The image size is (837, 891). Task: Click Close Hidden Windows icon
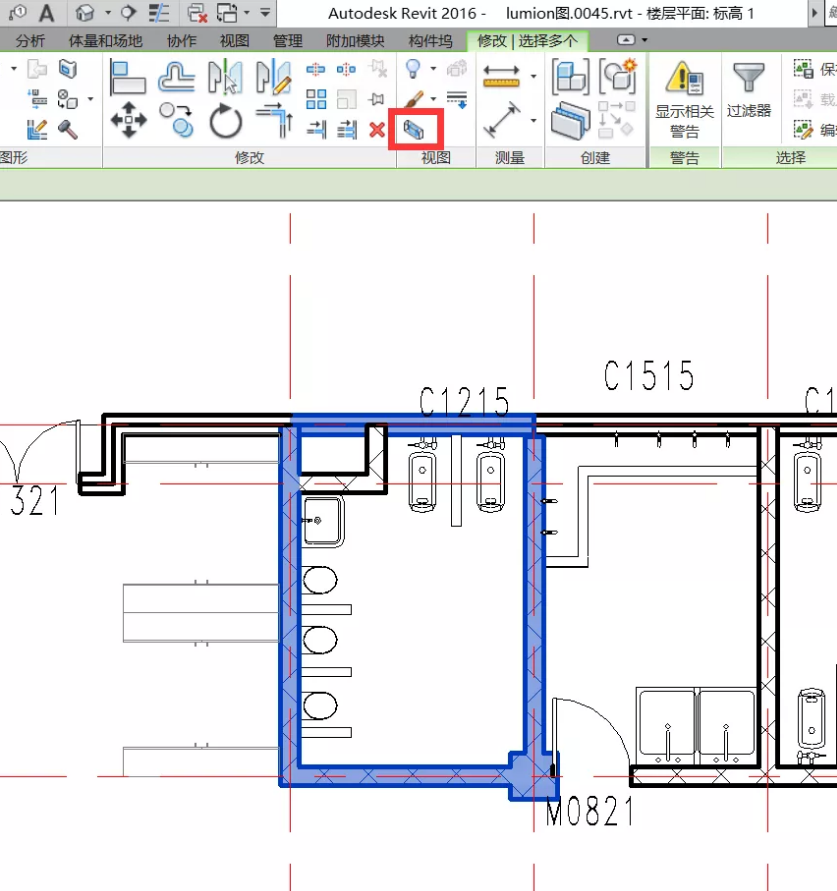(x=197, y=13)
